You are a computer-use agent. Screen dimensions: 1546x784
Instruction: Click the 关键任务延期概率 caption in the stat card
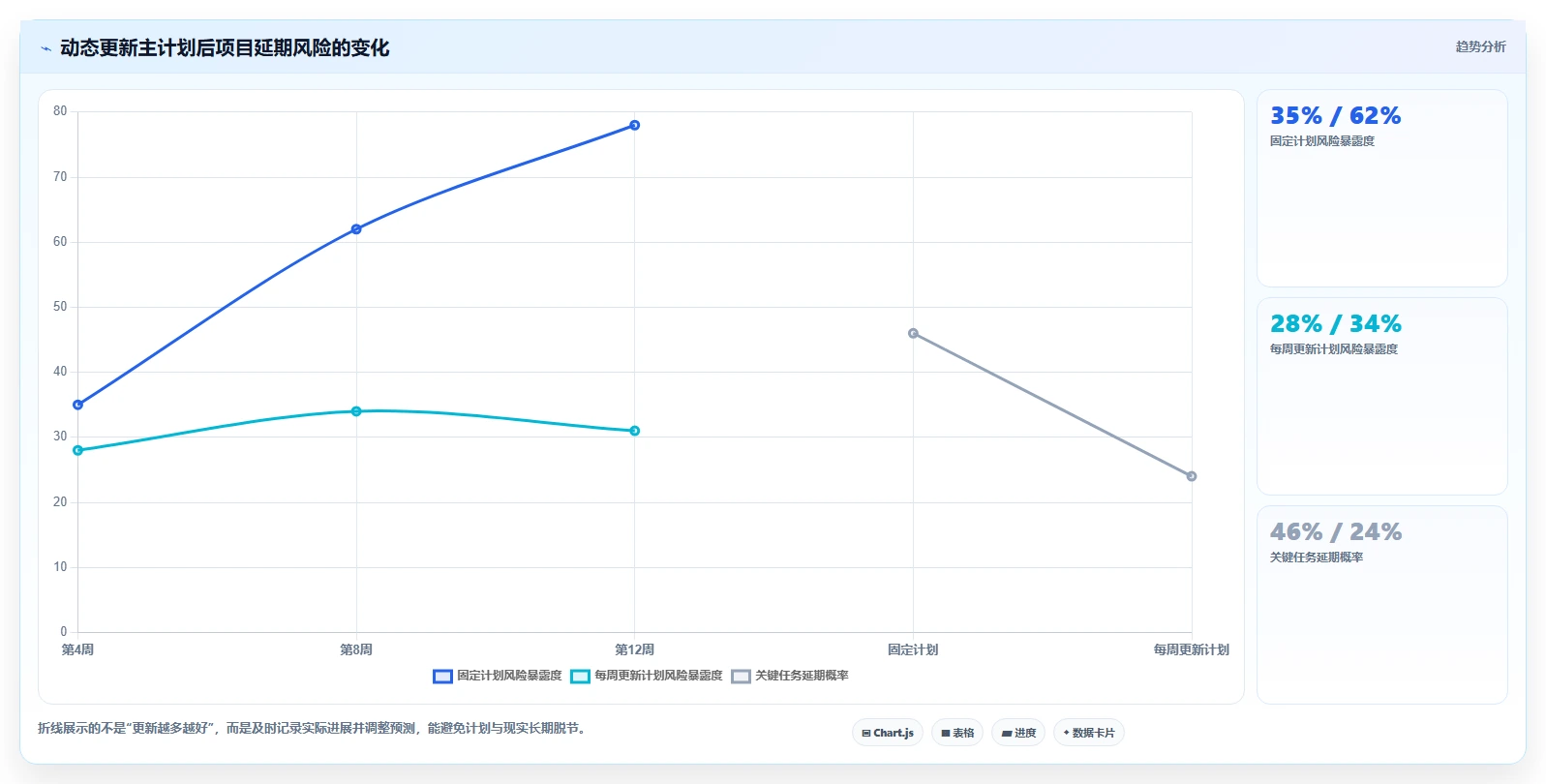pyautogui.click(x=1317, y=558)
